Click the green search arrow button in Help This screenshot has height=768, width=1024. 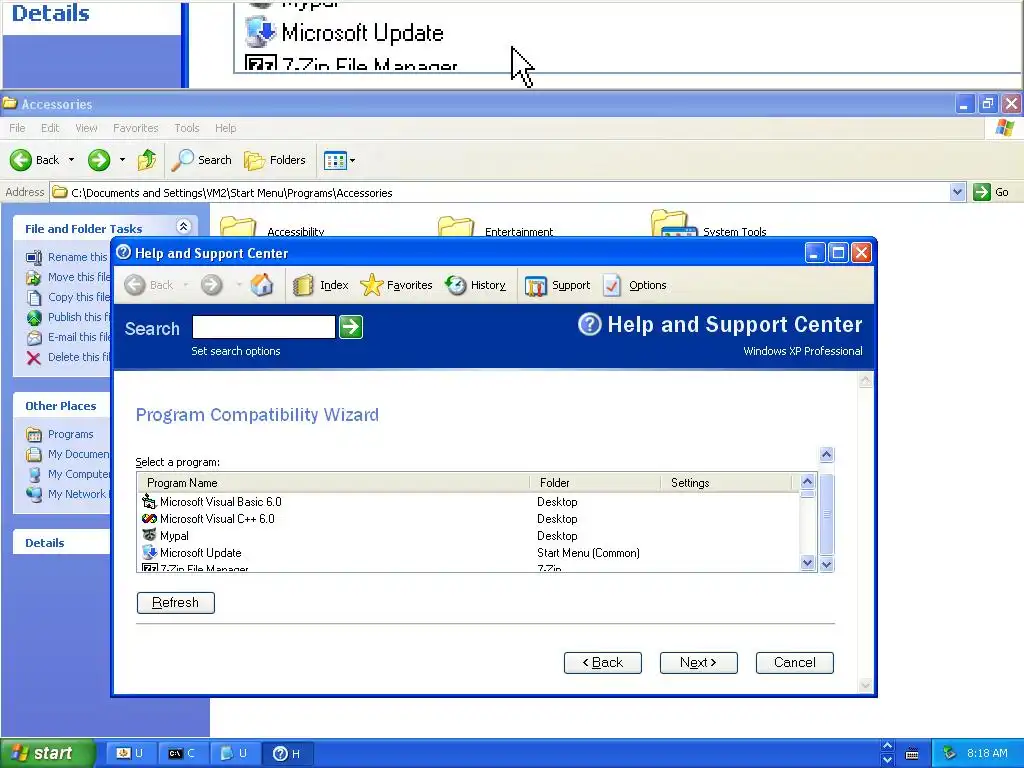click(x=351, y=327)
